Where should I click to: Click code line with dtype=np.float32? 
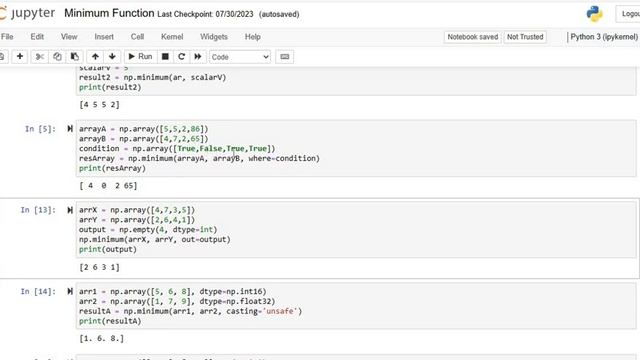pyautogui.click(x=177, y=301)
